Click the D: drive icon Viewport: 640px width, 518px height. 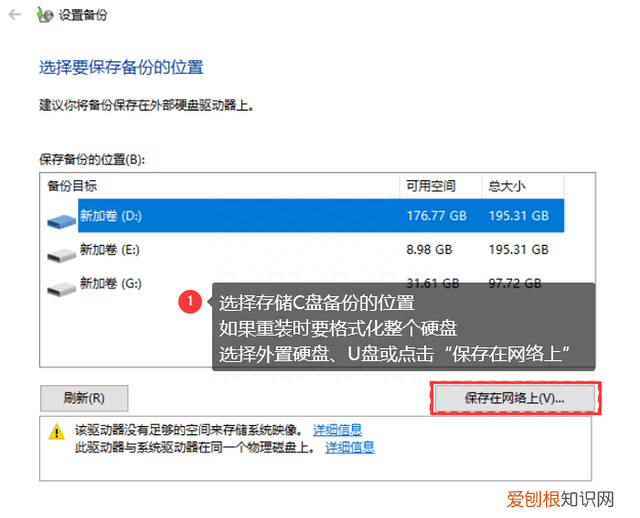[x=61, y=222]
